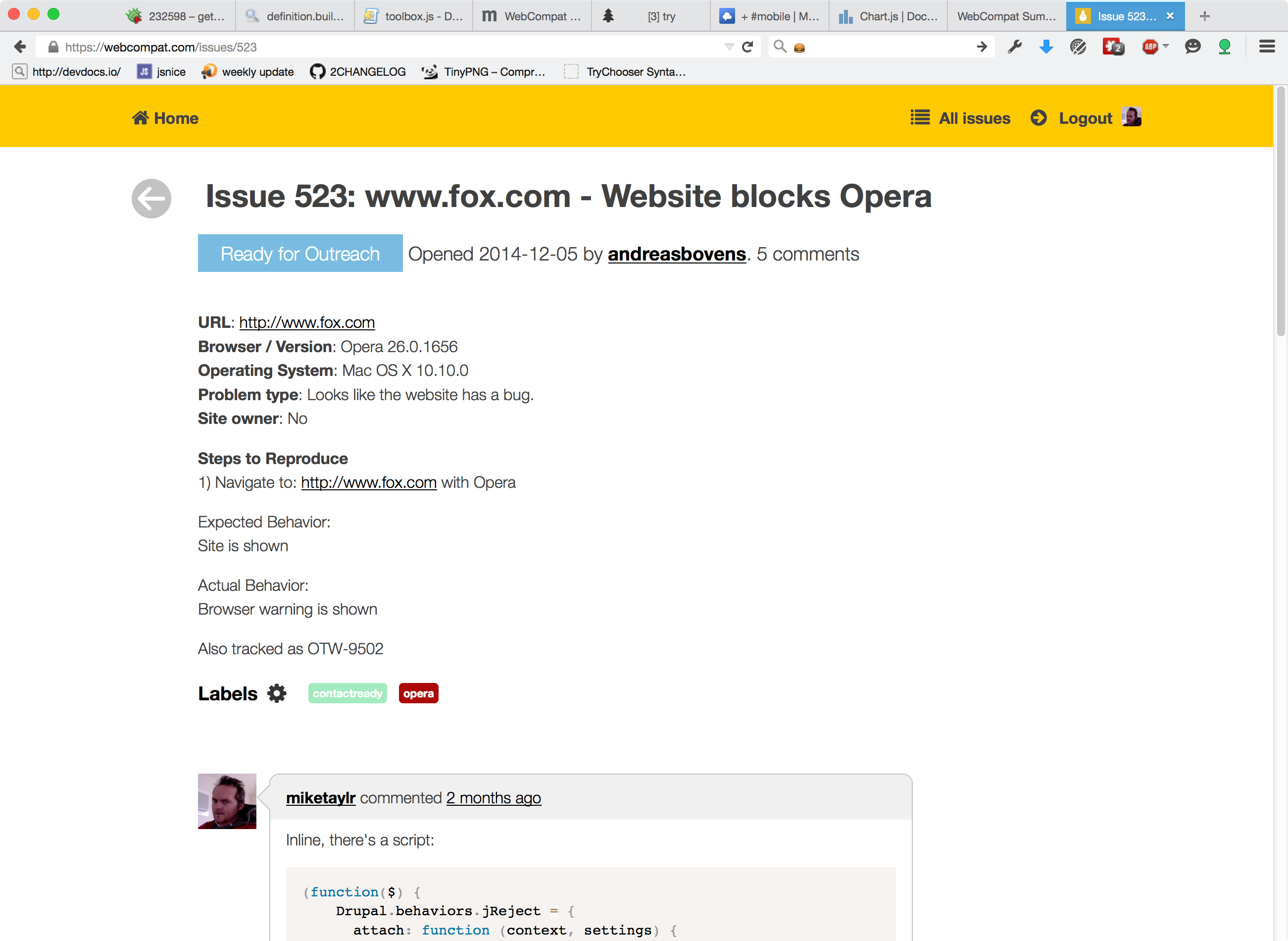Expand the Adblock Plus dropdown arrow

pos(1166,46)
